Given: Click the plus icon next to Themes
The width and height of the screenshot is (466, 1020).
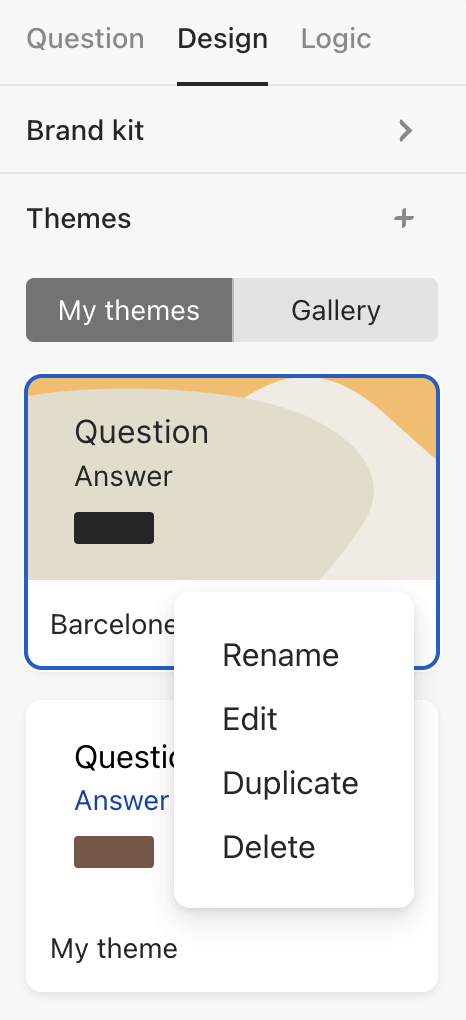Looking at the screenshot, I should (x=404, y=218).
